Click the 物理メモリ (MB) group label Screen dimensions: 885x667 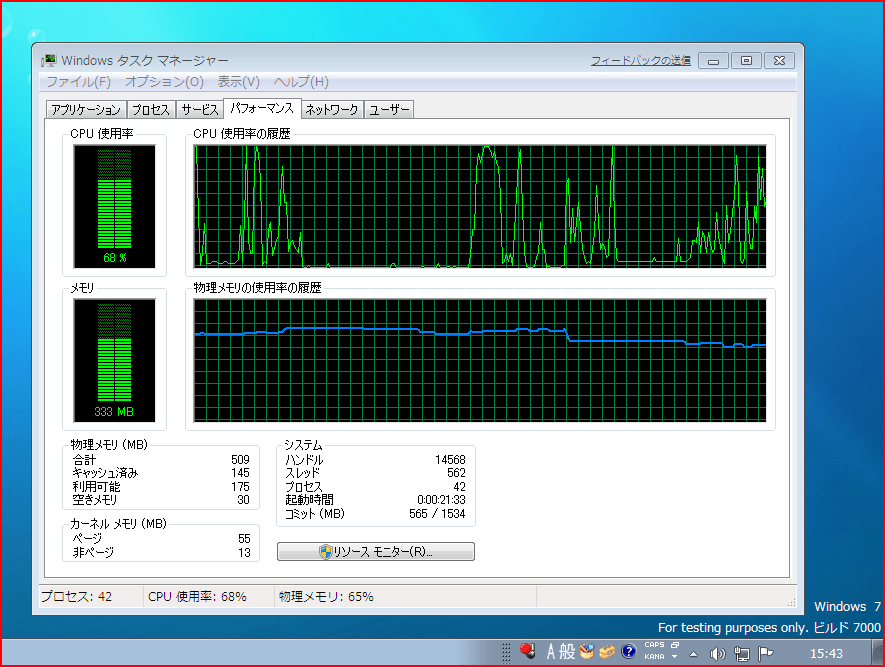pos(109,445)
